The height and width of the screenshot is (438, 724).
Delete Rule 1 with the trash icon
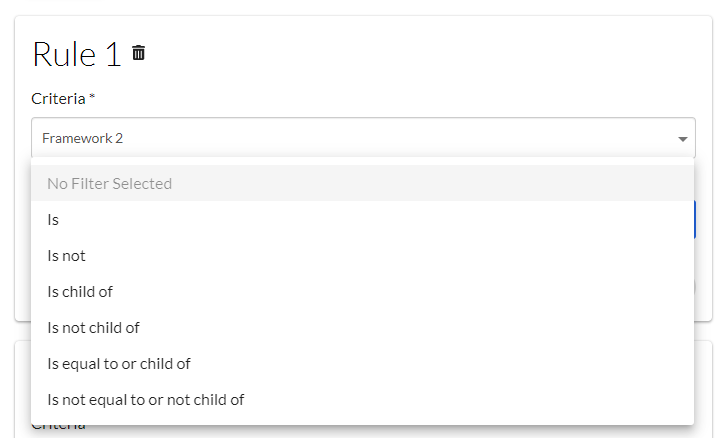[139, 53]
